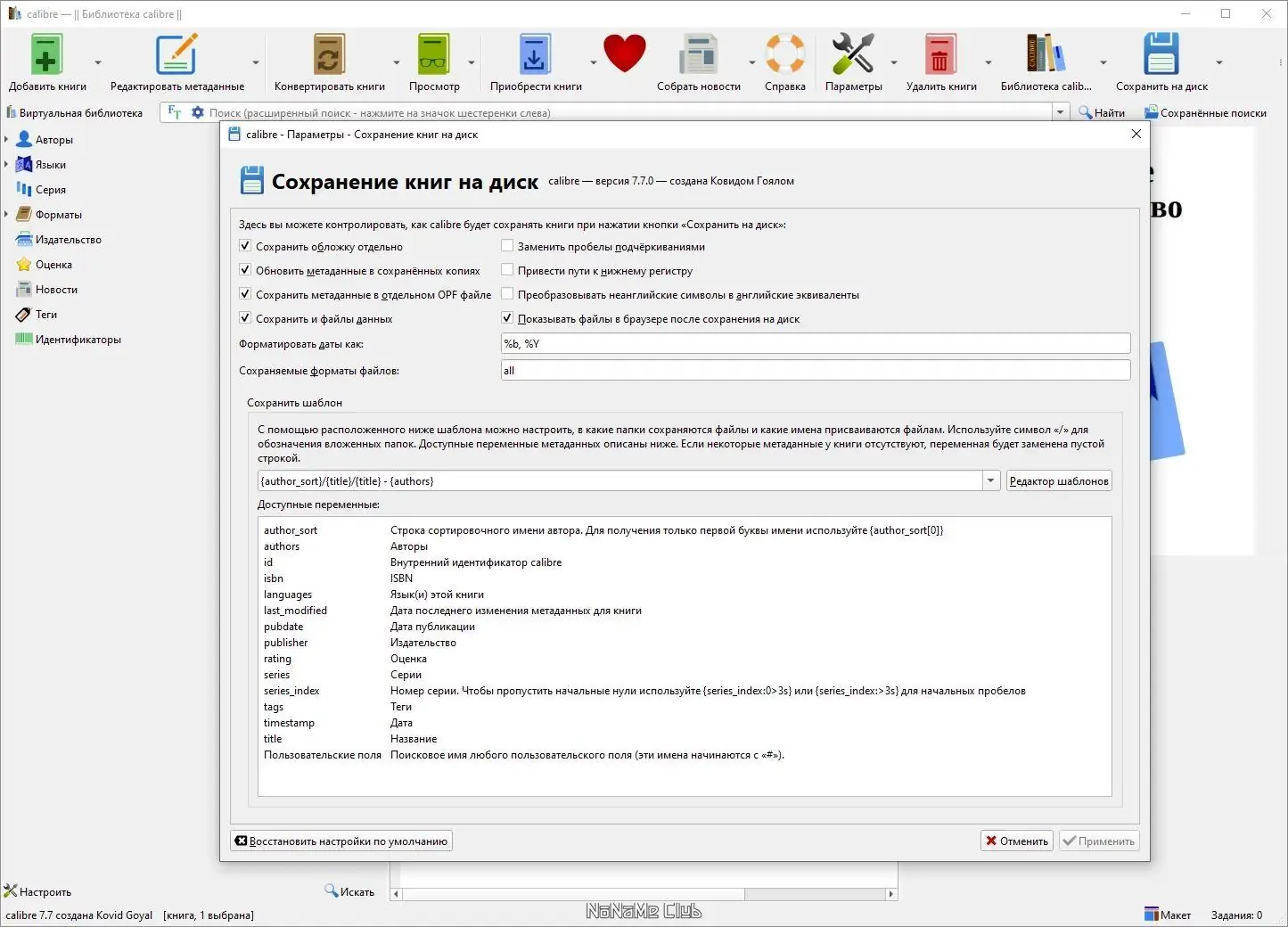Click the Форматы icon in the tag browser
The width and height of the screenshot is (1288, 927).
(24, 215)
